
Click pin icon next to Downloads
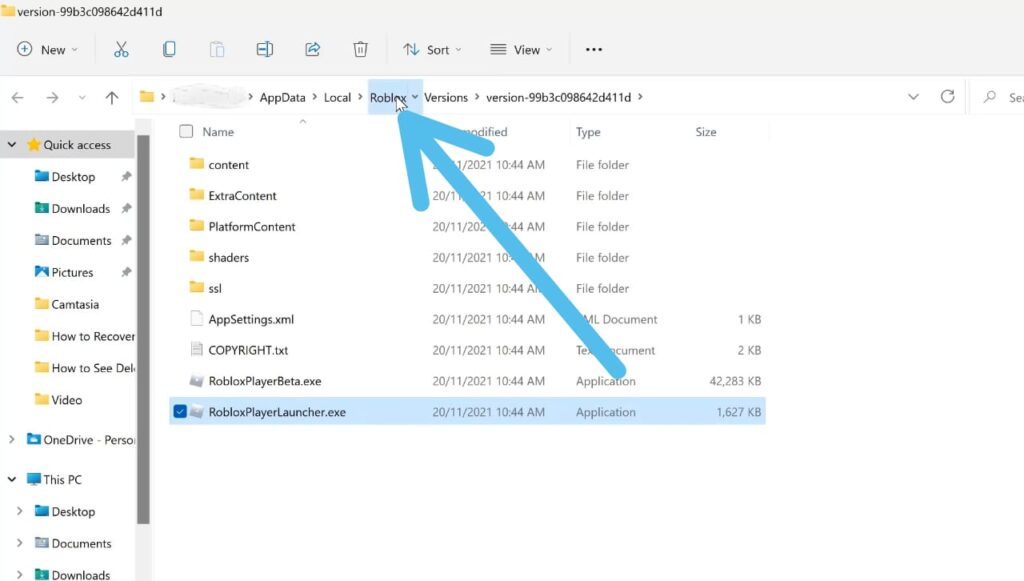tap(126, 208)
